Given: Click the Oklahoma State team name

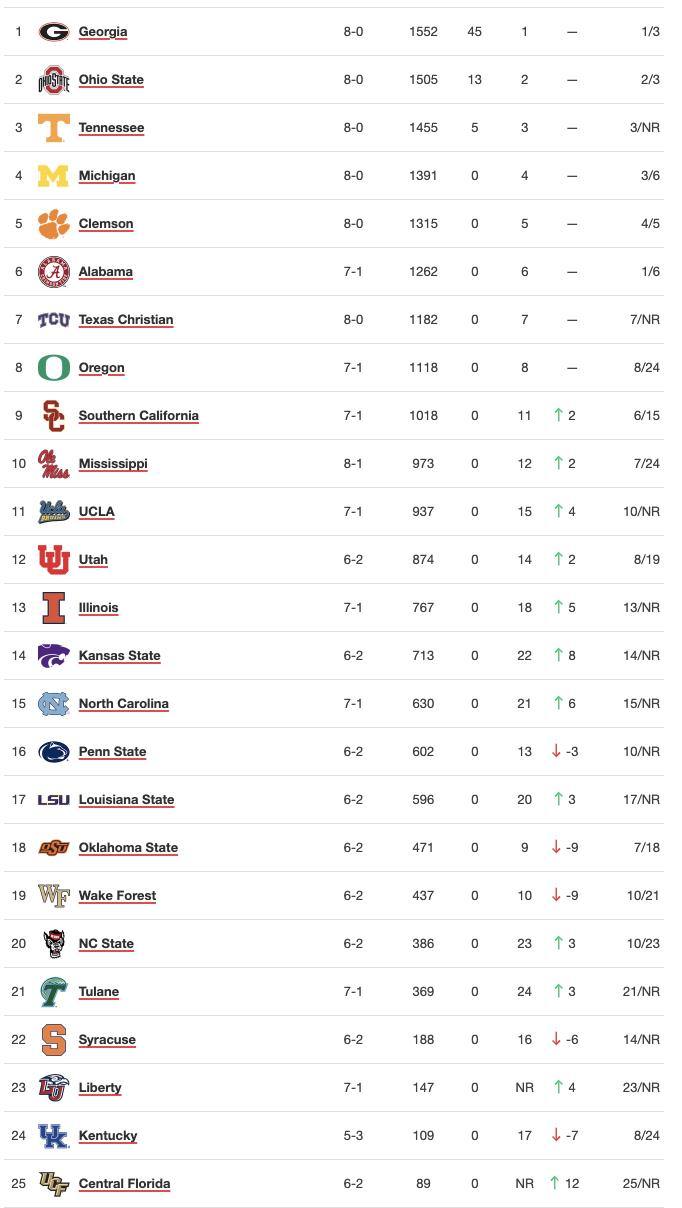Looking at the screenshot, I should point(128,848).
